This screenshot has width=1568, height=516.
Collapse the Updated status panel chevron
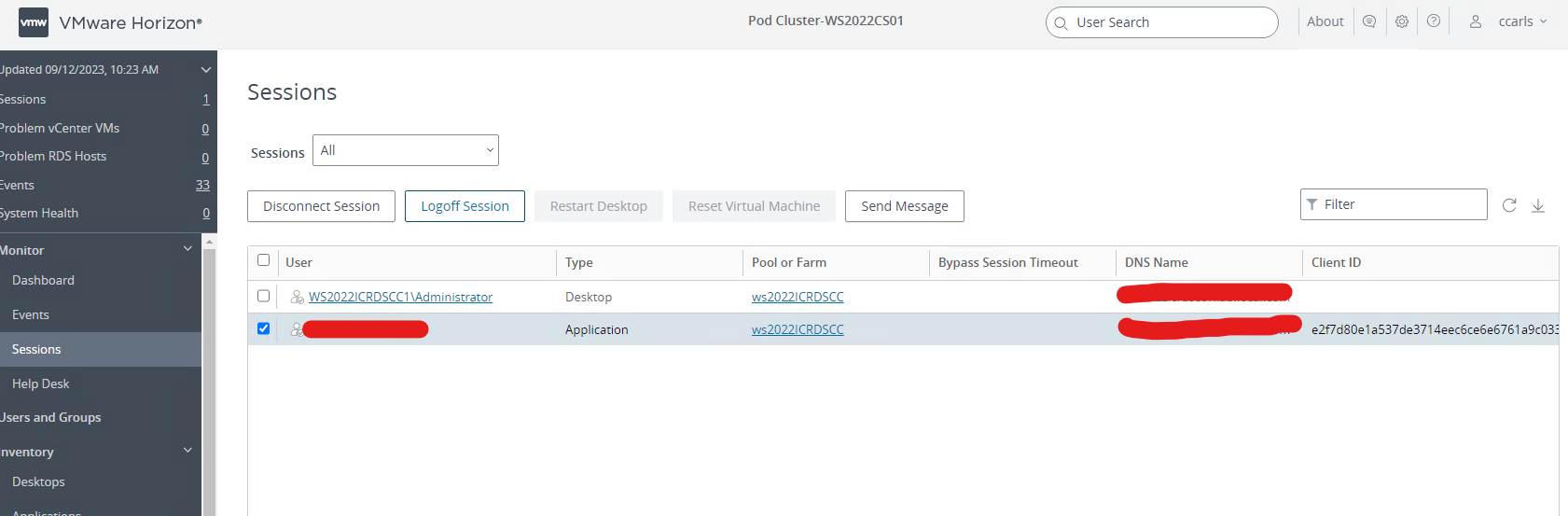click(x=206, y=70)
